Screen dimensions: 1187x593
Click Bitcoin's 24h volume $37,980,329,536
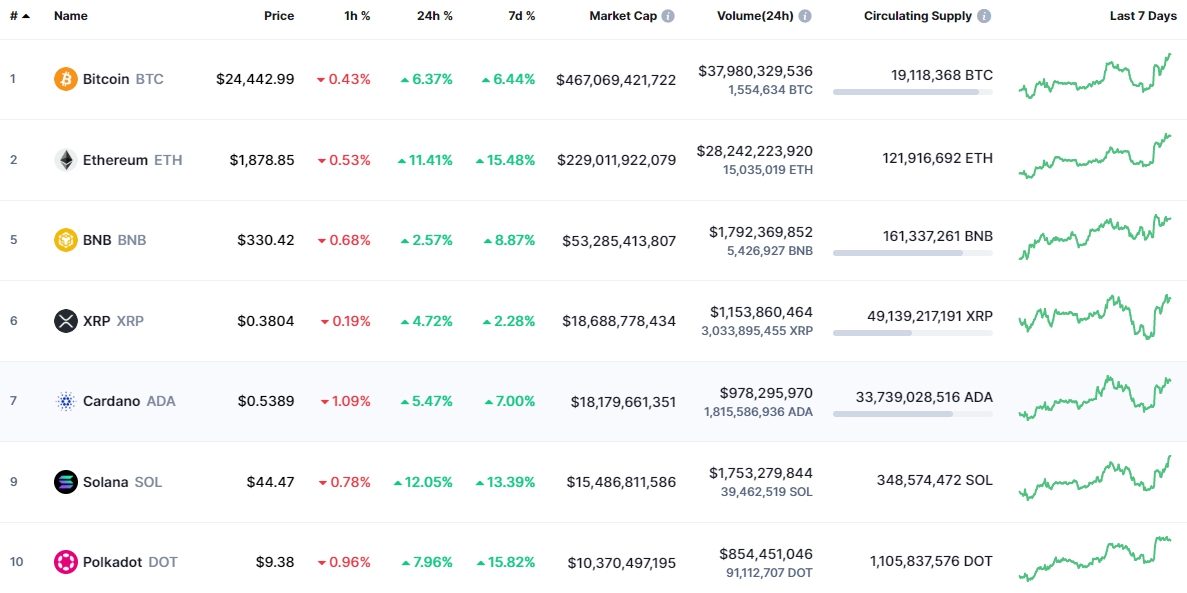[756, 71]
